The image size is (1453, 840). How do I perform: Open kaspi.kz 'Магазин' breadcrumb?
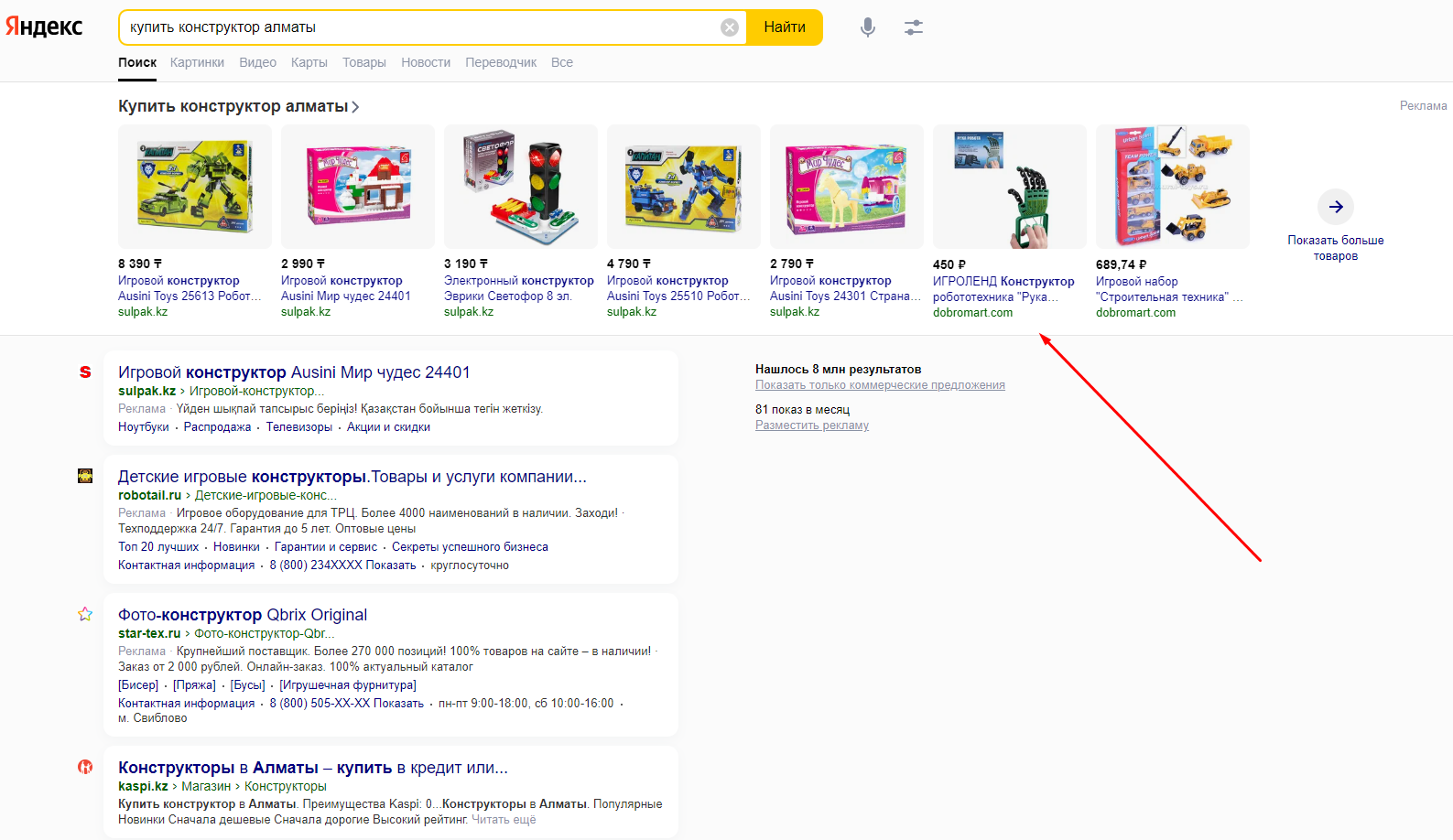point(206,786)
